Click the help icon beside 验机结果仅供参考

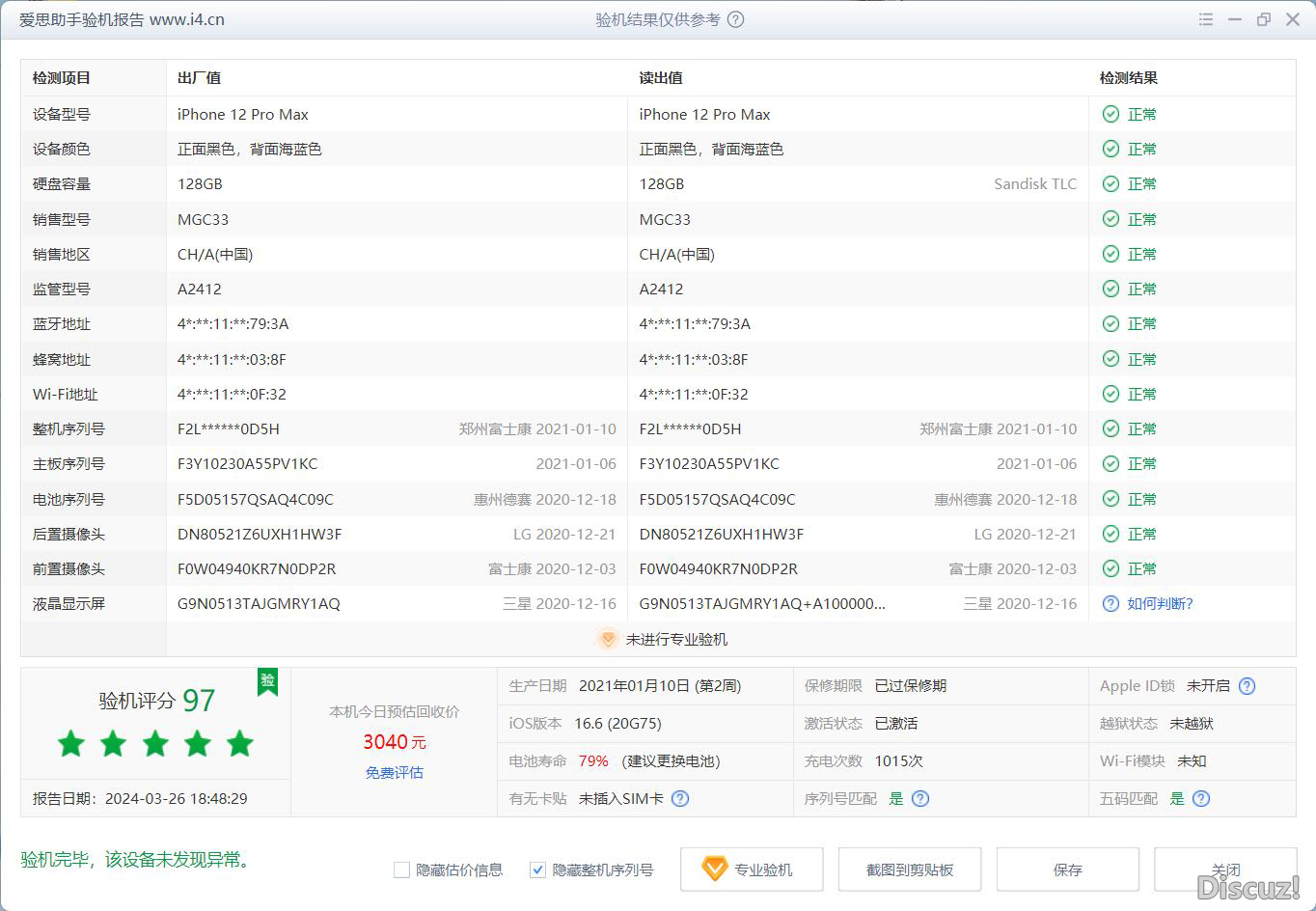click(x=735, y=19)
